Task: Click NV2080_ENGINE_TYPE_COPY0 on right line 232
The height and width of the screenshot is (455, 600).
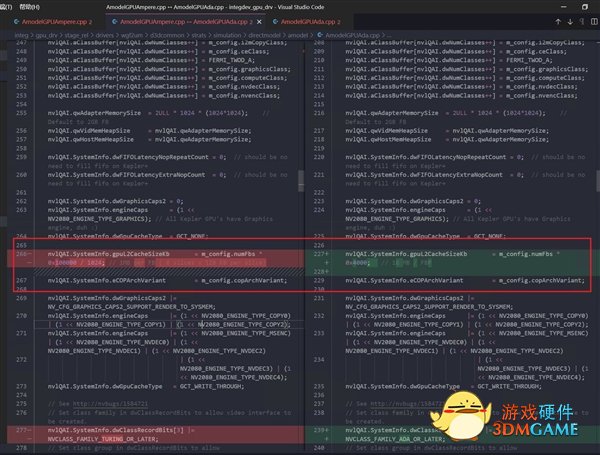Action: pyautogui.click(x=543, y=316)
